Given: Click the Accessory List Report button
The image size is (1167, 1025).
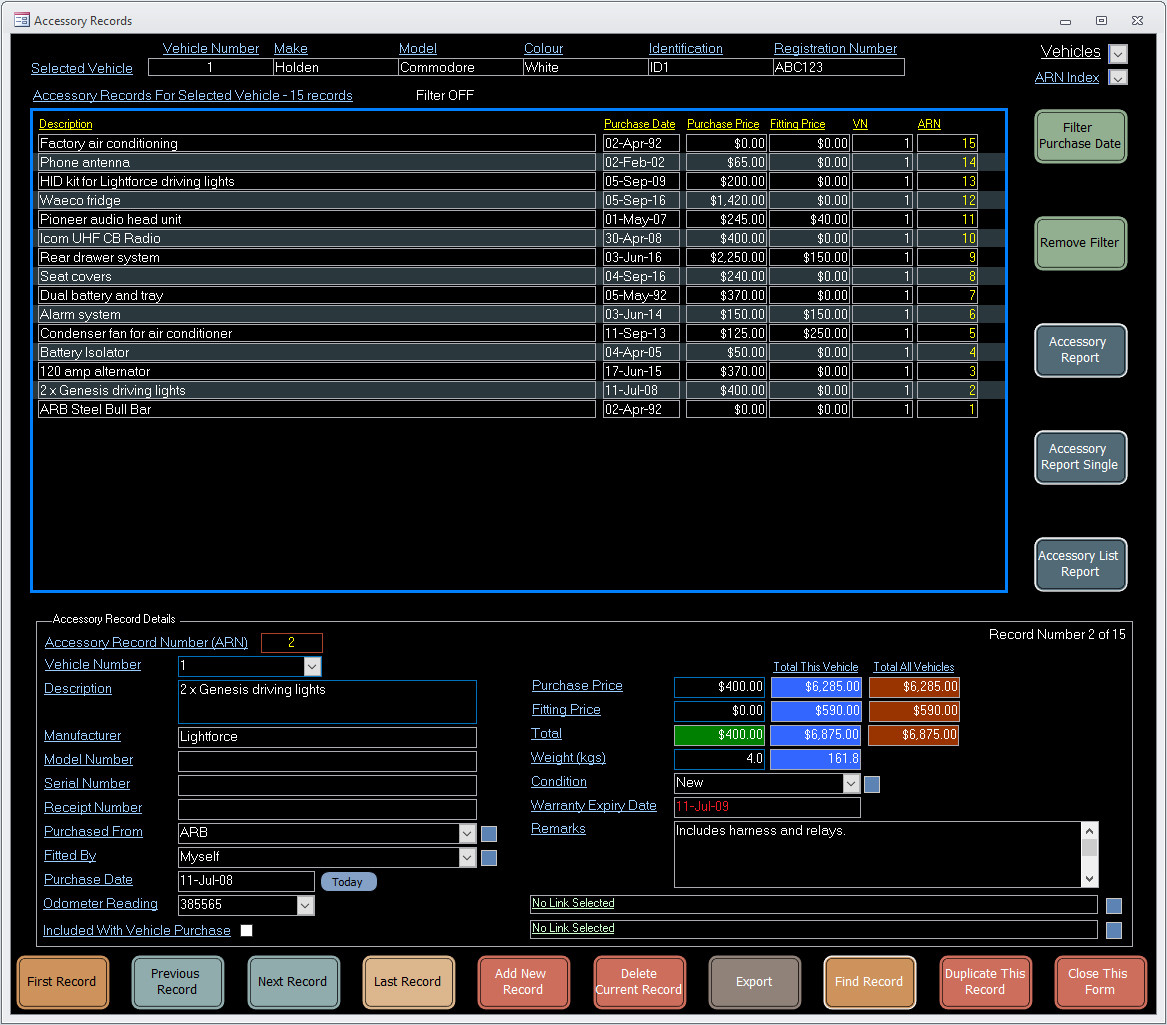Looking at the screenshot, I should tap(1080, 564).
